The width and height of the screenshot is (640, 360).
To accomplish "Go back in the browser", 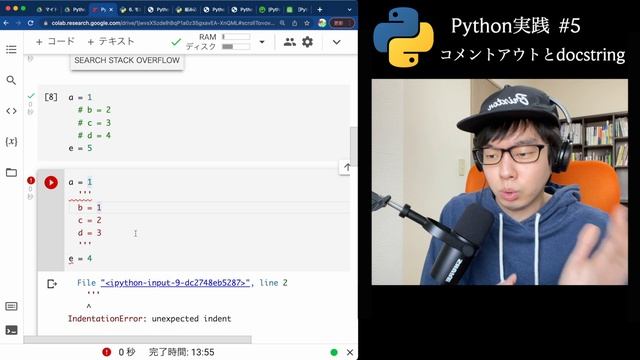I will tap(6, 23).
